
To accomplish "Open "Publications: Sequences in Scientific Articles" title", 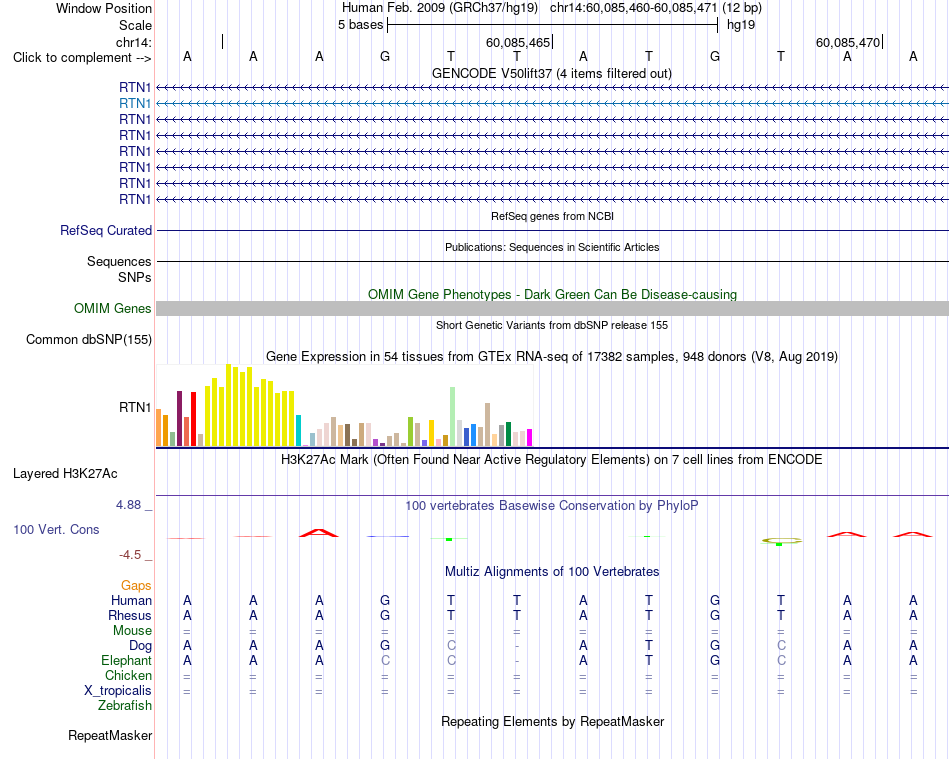I will (552, 247).
